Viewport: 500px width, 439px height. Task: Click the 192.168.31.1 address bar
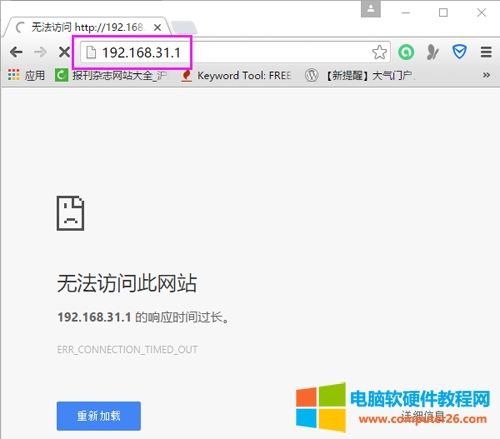235,52
